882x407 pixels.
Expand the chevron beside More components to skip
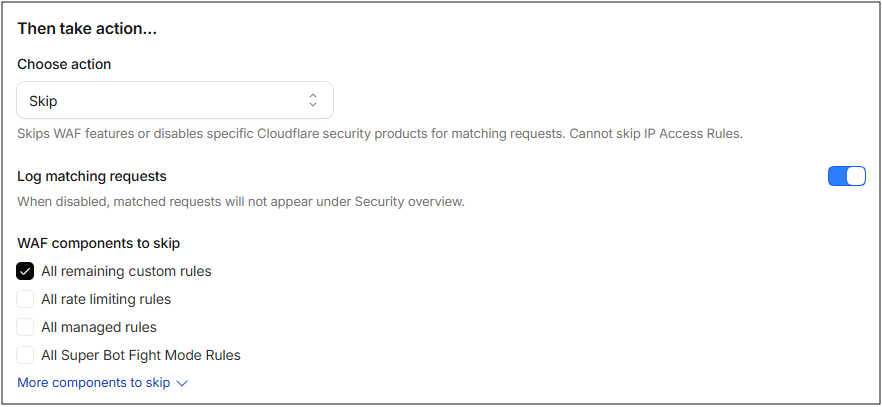pyautogui.click(x=182, y=383)
